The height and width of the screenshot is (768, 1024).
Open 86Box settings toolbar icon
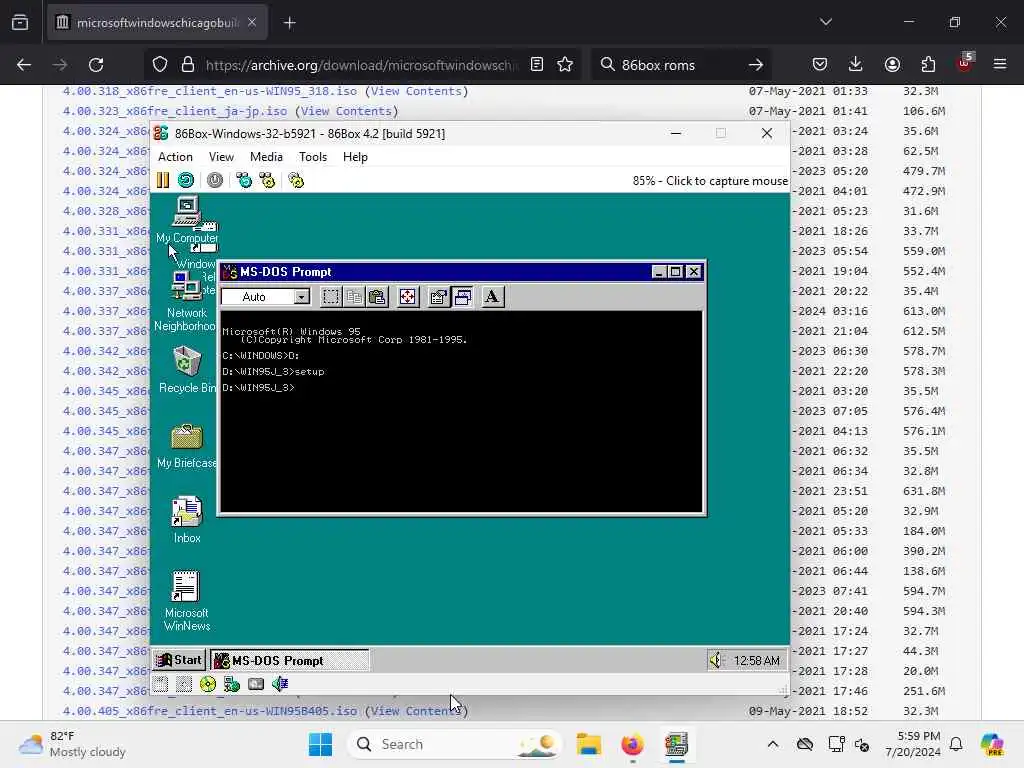coord(296,180)
